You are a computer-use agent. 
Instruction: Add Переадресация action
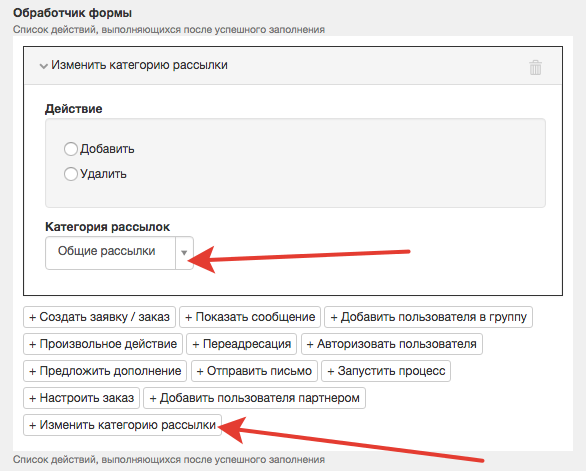[x=241, y=344]
